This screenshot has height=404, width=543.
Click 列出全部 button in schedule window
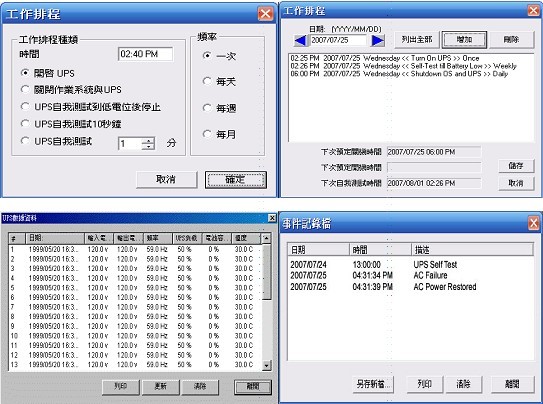click(x=417, y=39)
